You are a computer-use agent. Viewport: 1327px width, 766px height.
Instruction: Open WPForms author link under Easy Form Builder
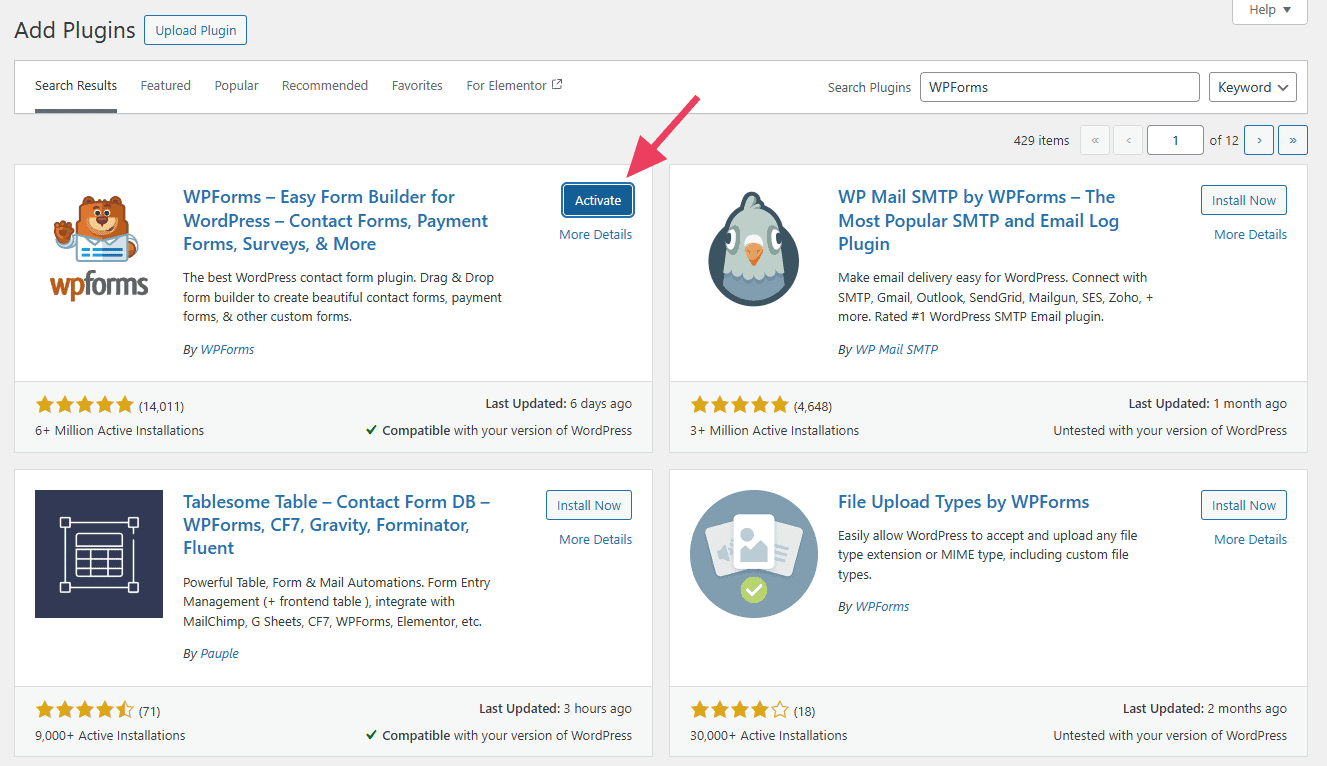click(227, 349)
